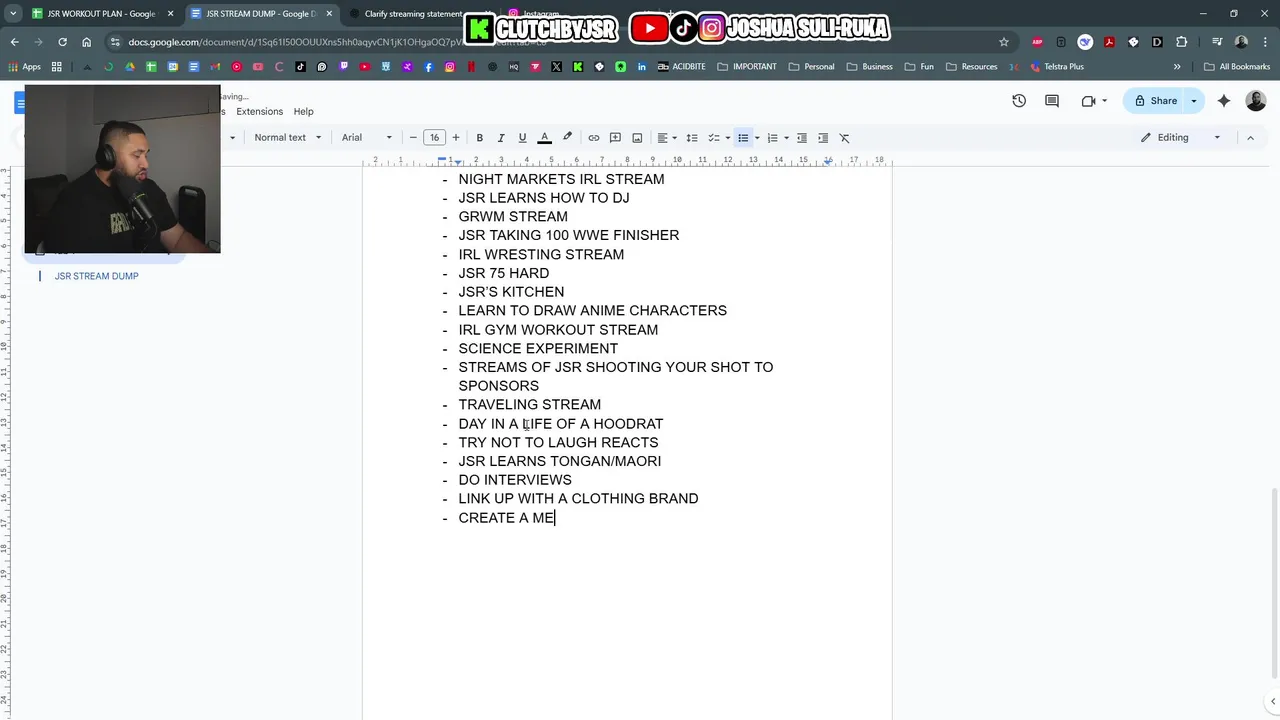Open the bulleted list styles arrow

click(x=757, y=138)
